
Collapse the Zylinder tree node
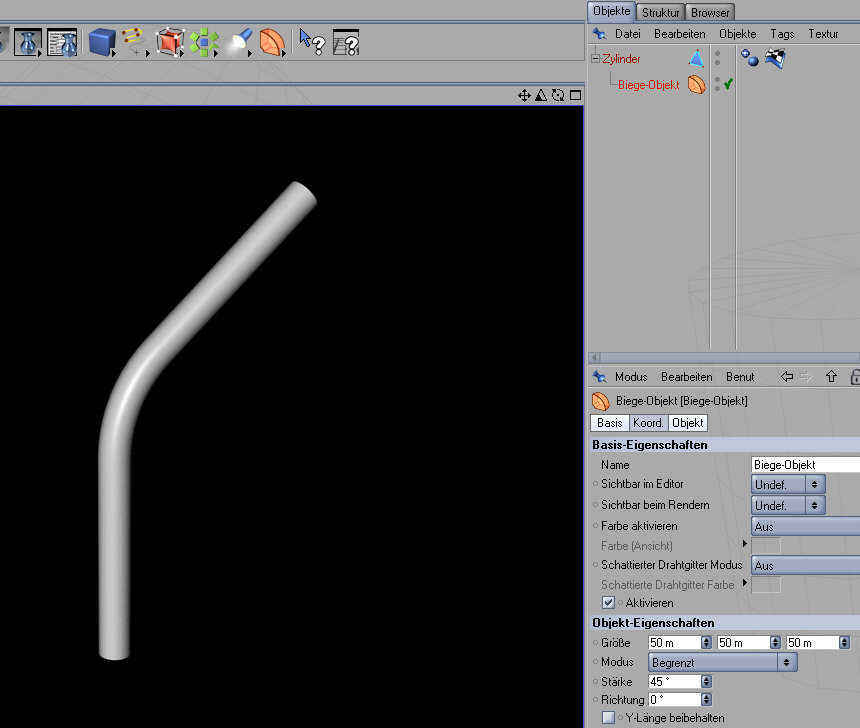pos(596,58)
